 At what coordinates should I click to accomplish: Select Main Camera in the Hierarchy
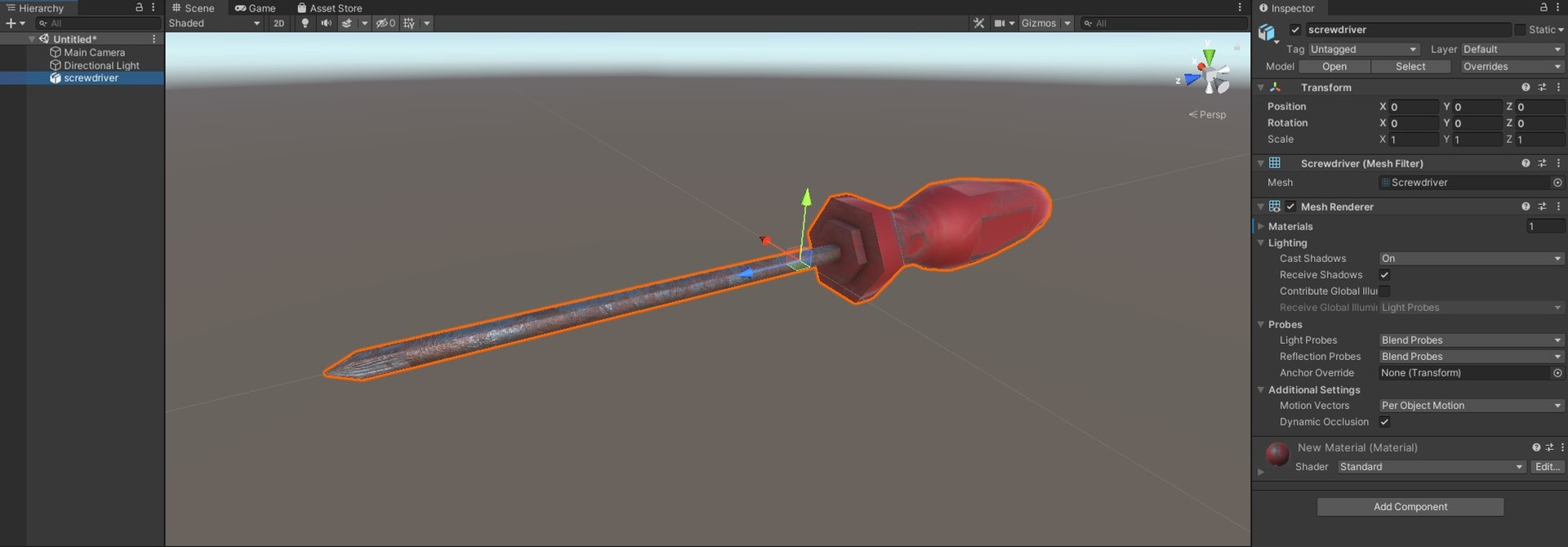click(x=95, y=52)
